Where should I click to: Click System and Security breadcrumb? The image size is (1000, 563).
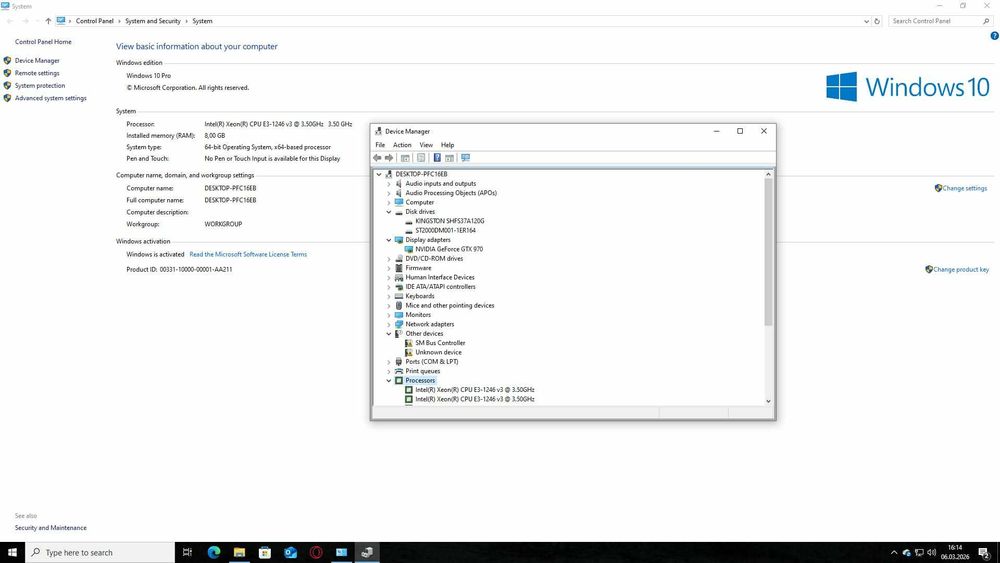153,21
